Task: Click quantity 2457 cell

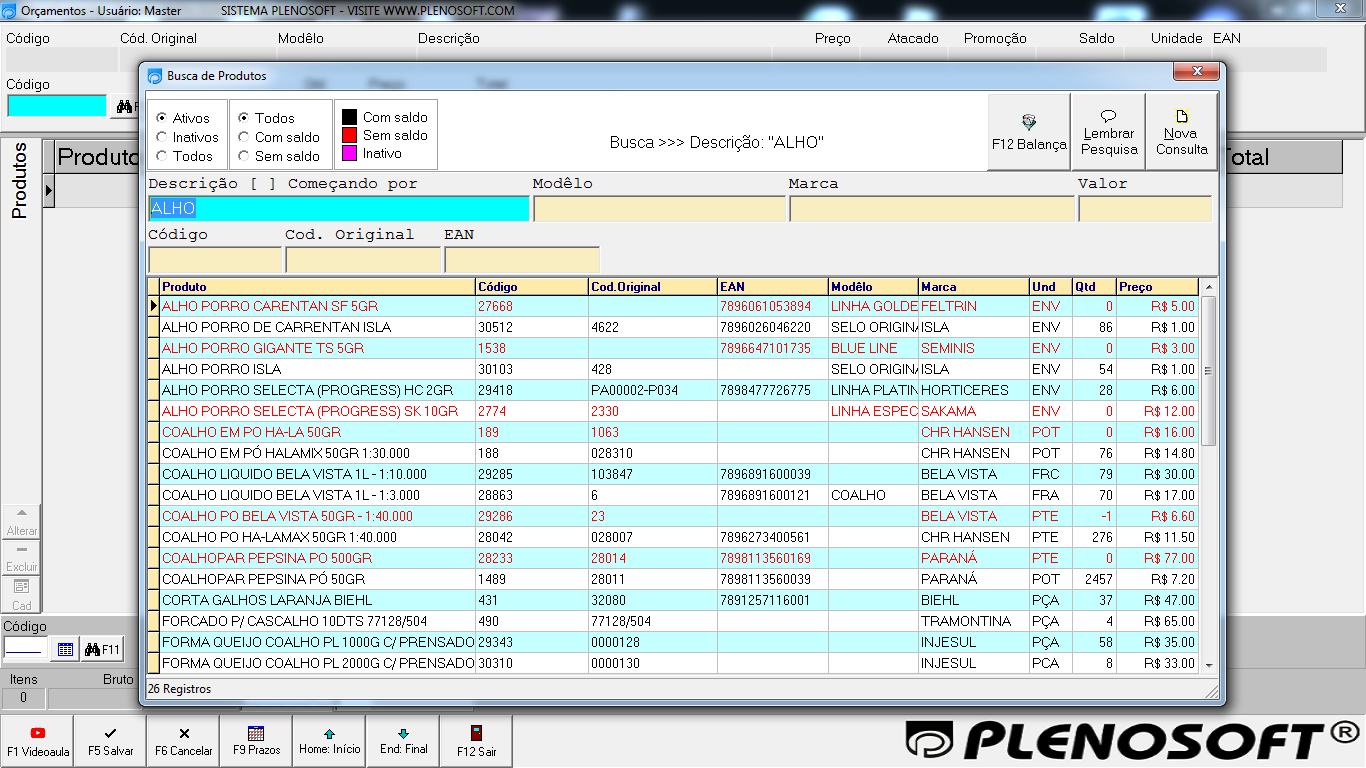Action: point(1094,579)
